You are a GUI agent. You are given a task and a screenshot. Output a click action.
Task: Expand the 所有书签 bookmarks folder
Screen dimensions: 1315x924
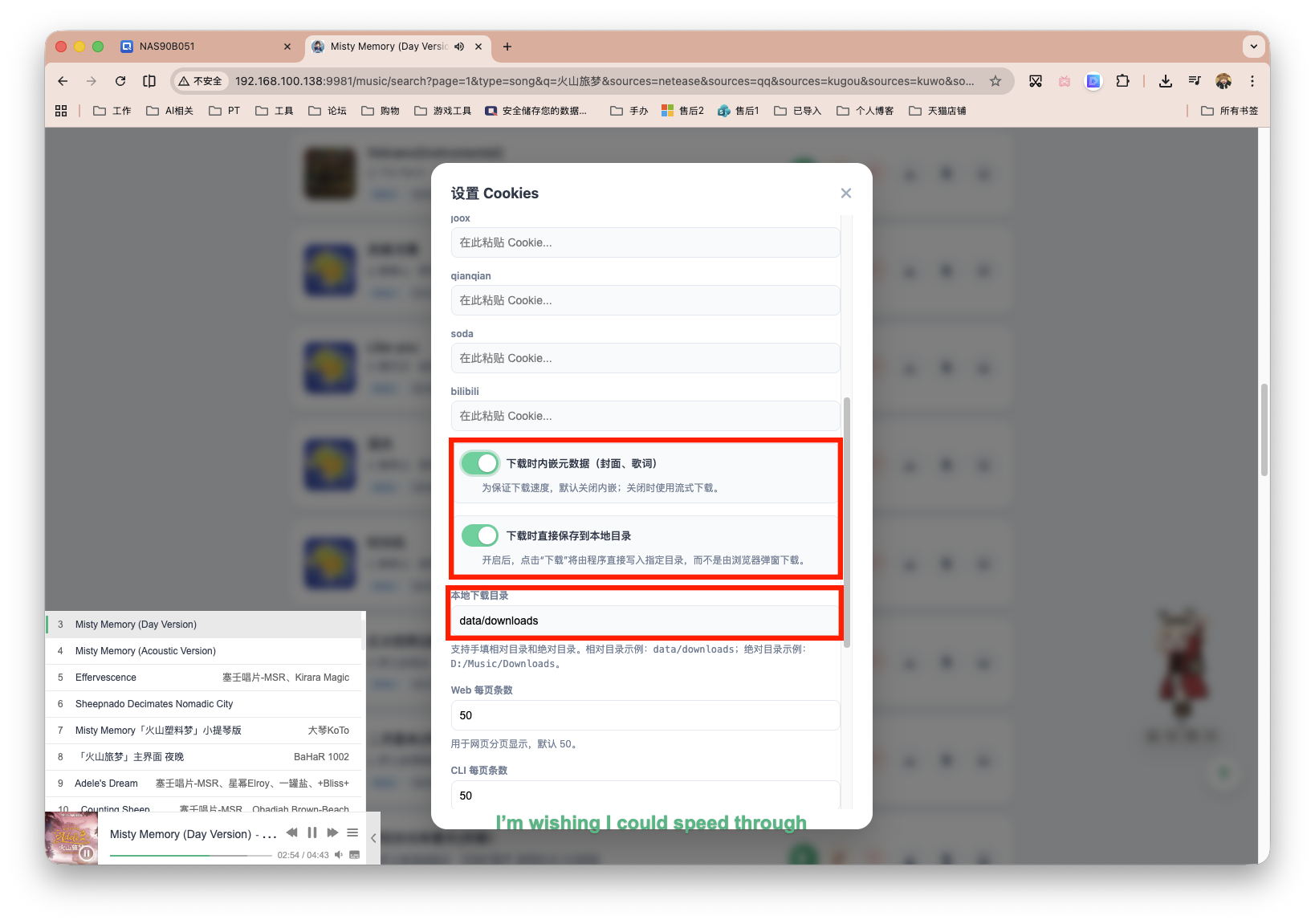pyautogui.click(x=1229, y=111)
